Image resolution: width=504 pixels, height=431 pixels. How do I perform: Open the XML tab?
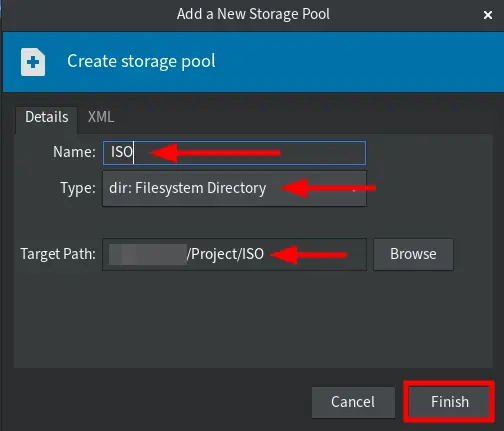point(101,117)
